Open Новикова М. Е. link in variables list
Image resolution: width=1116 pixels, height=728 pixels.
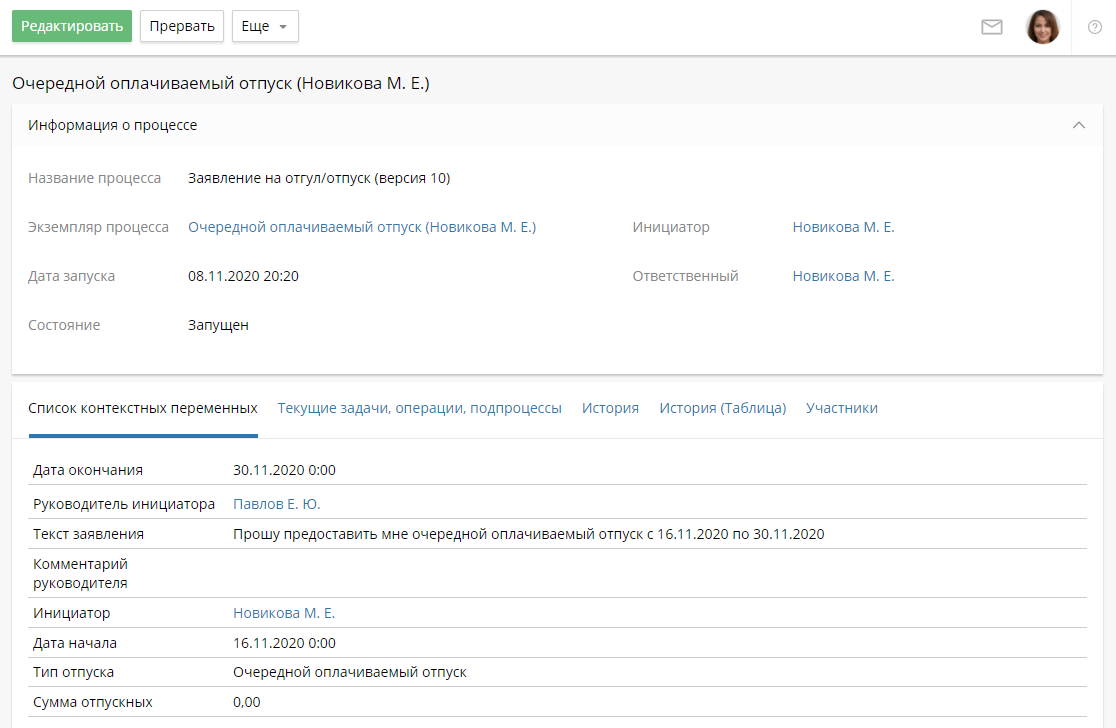tap(283, 612)
